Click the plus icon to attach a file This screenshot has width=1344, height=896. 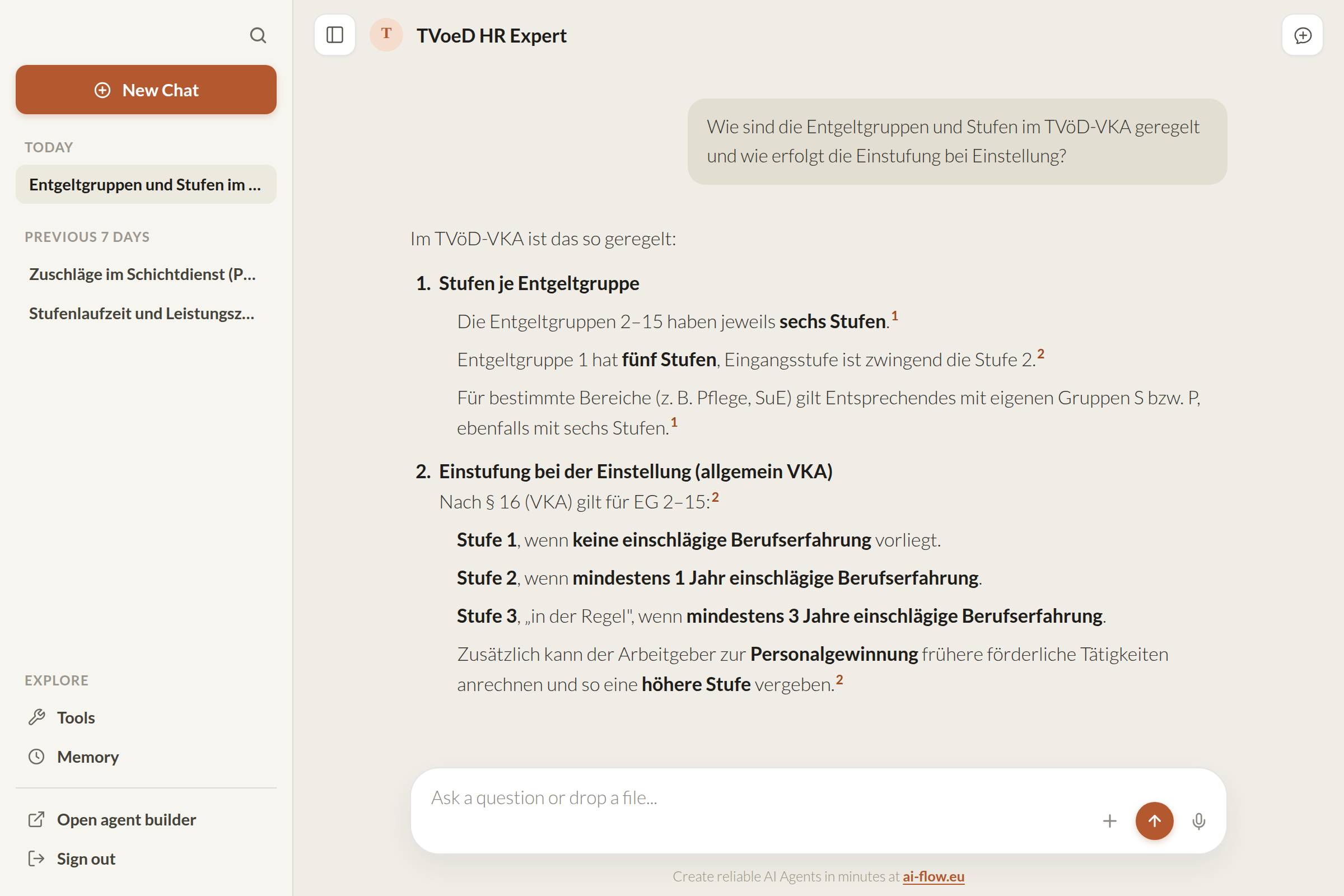click(x=1109, y=821)
